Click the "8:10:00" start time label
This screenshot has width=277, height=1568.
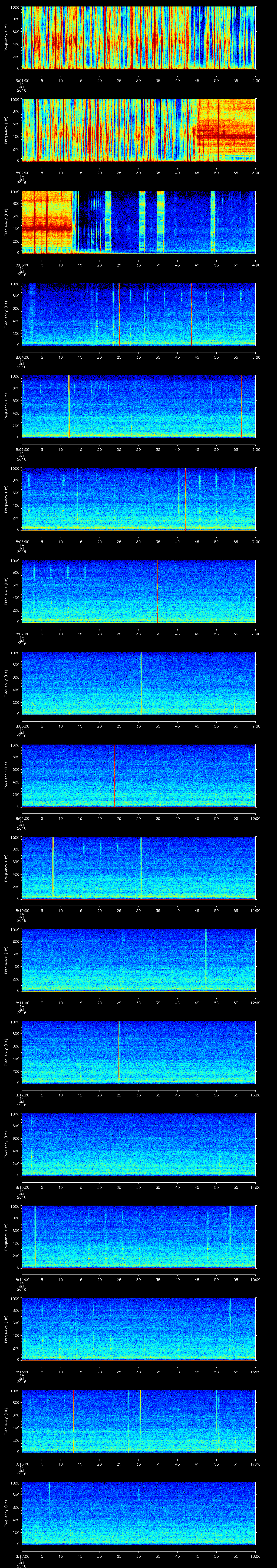tap(22, 910)
